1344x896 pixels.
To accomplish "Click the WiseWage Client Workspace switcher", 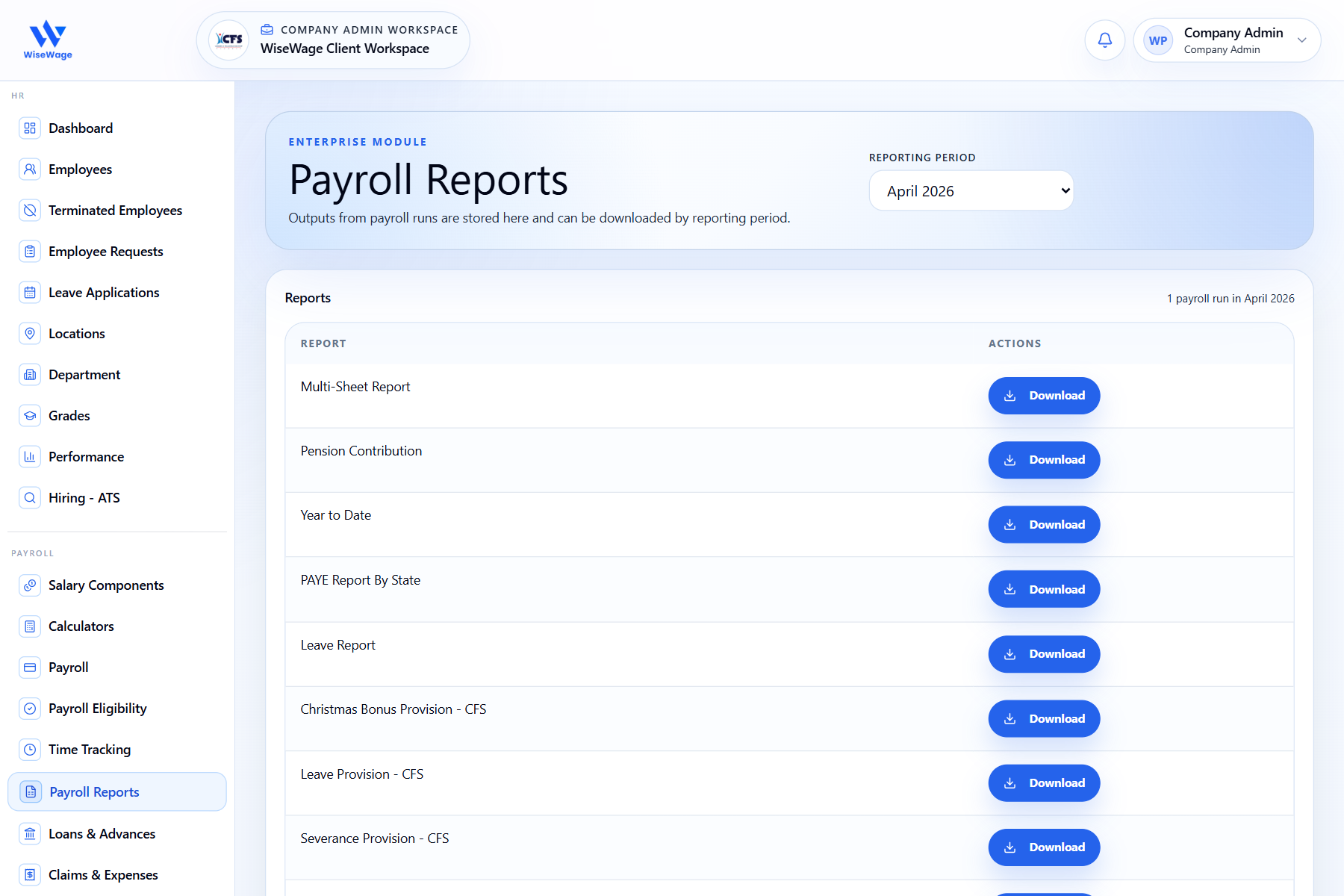I will [333, 40].
